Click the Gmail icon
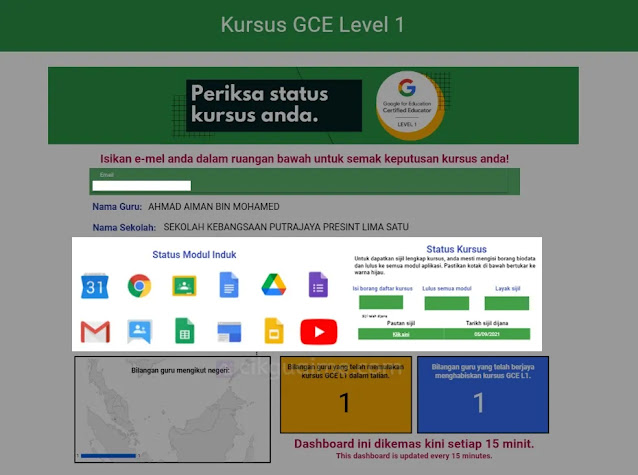The image size is (638, 475). [x=94, y=331]
